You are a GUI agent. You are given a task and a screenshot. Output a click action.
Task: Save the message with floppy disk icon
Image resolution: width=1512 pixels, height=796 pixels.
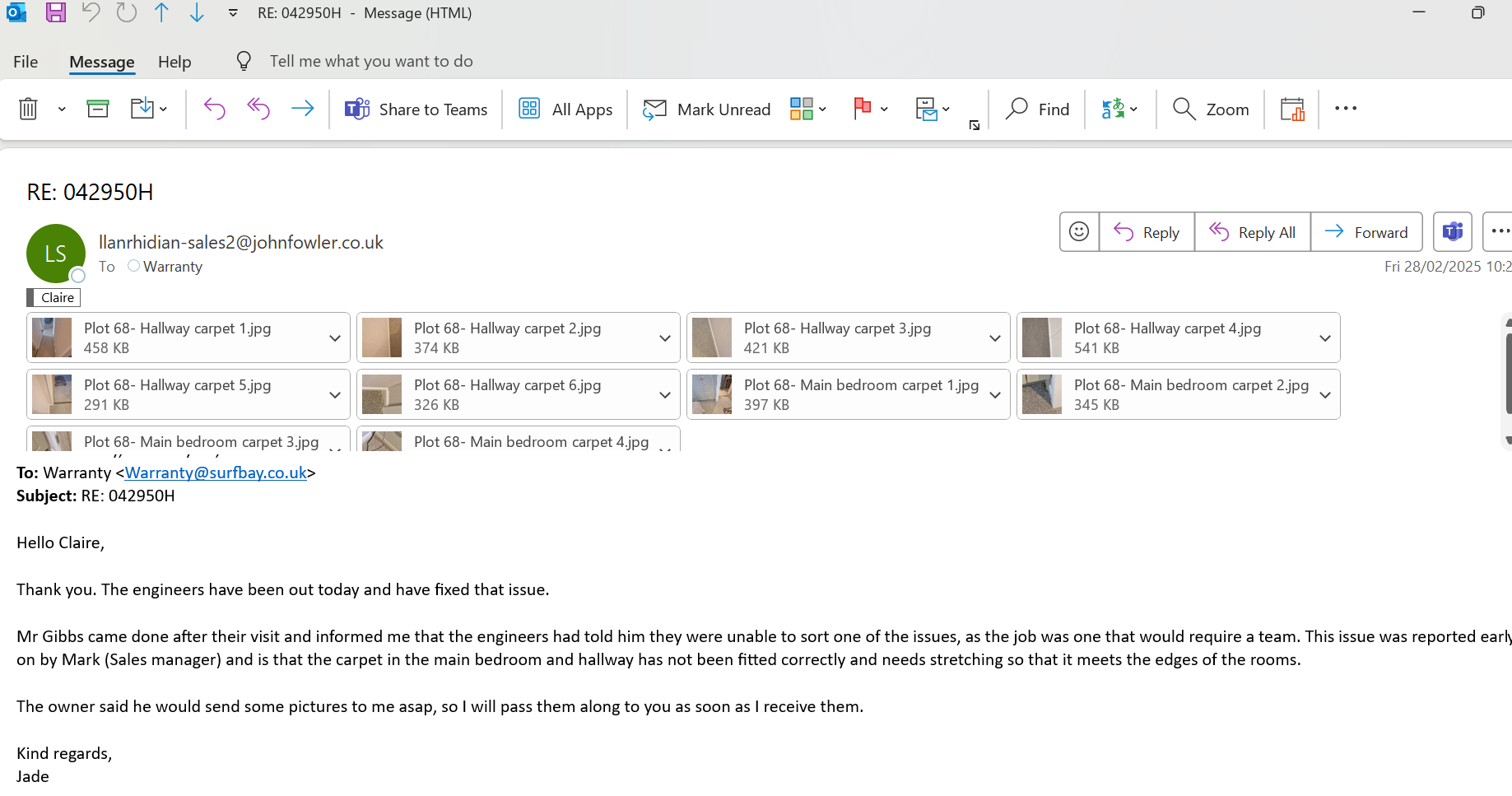click(55, 12)
